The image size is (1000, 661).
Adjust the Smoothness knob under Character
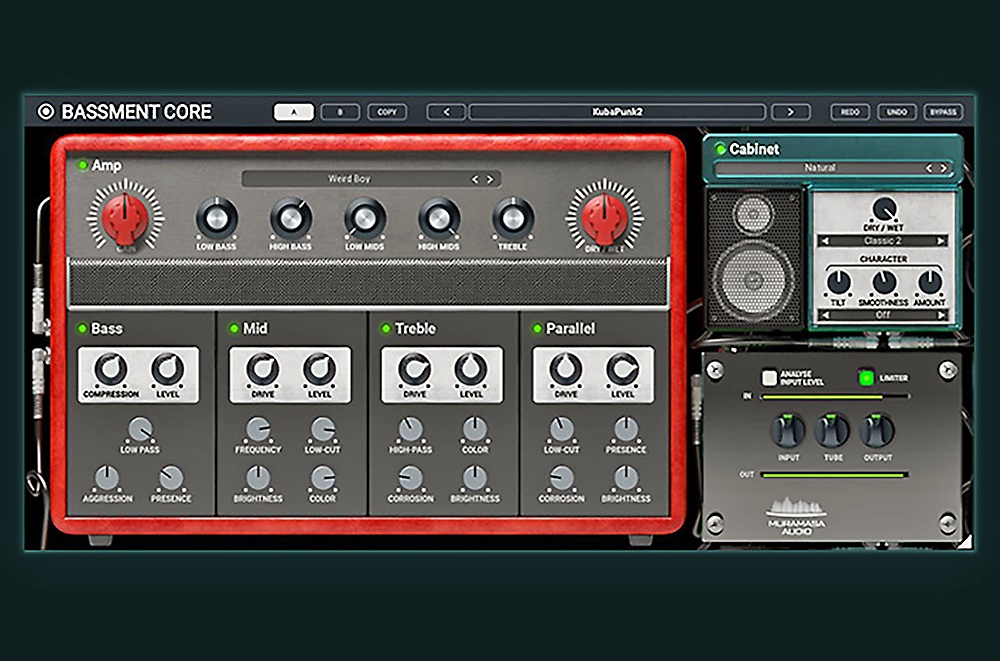tap(884, 280)
